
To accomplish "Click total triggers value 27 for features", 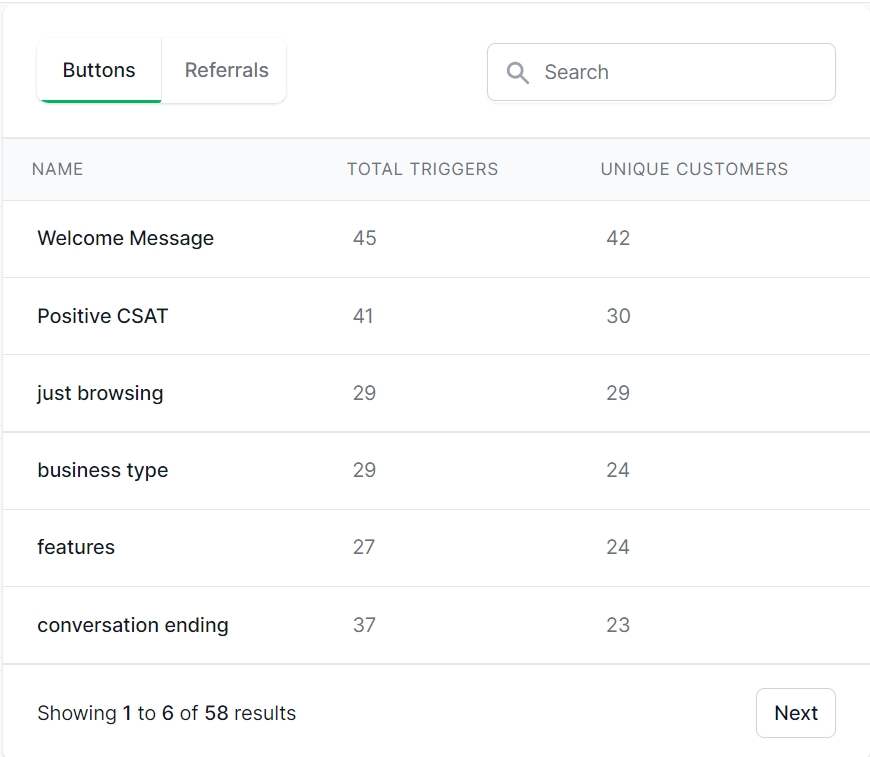I will pyautogui.click(x=364, y=547).
